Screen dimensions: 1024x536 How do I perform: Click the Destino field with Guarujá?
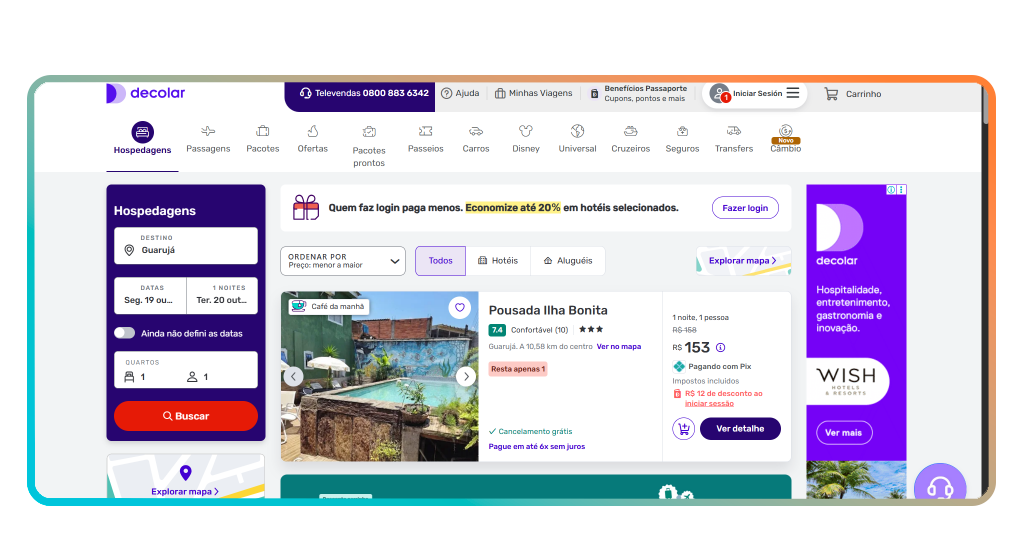(x=186, y=245)
